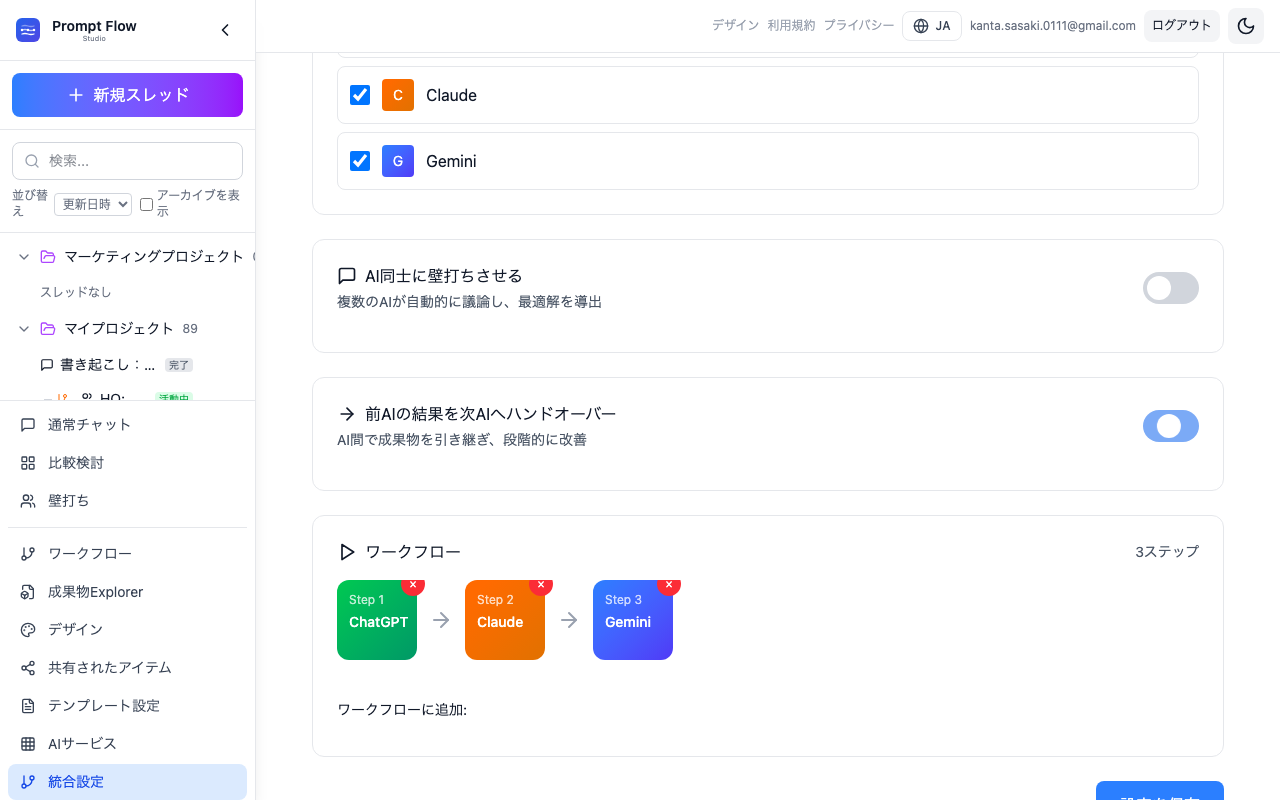This screenshot has height=800, width=1280.
Task: Create a new thread with 新規スレッド
Action: coord(127,95)
